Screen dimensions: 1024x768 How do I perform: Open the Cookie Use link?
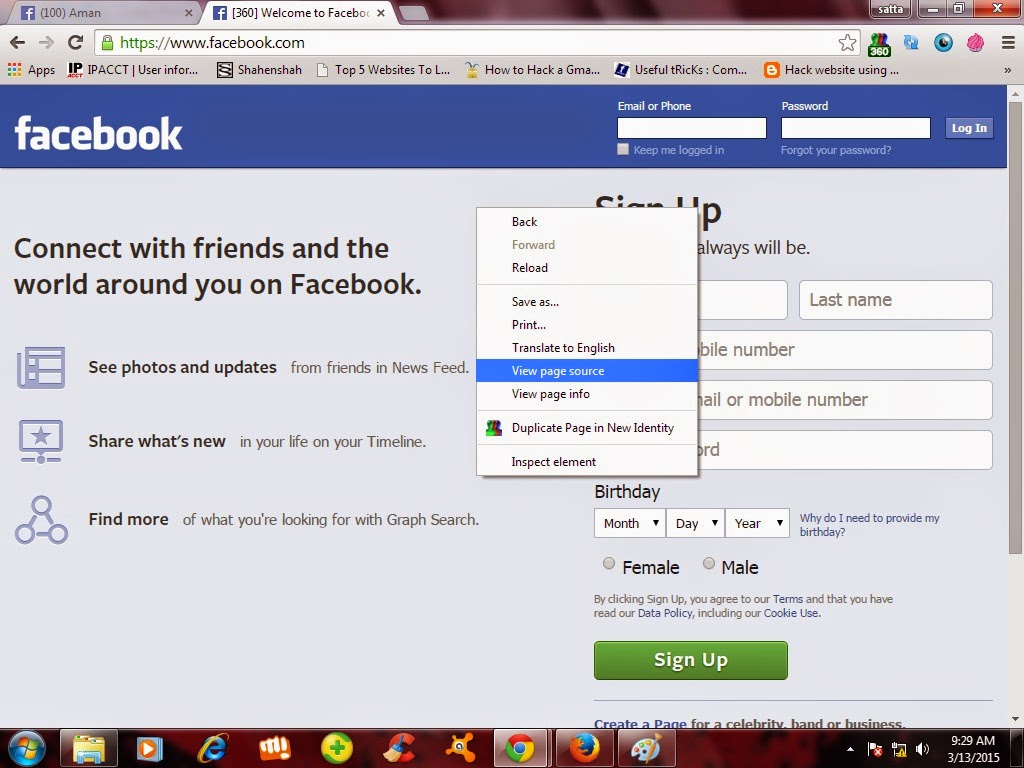791,613
